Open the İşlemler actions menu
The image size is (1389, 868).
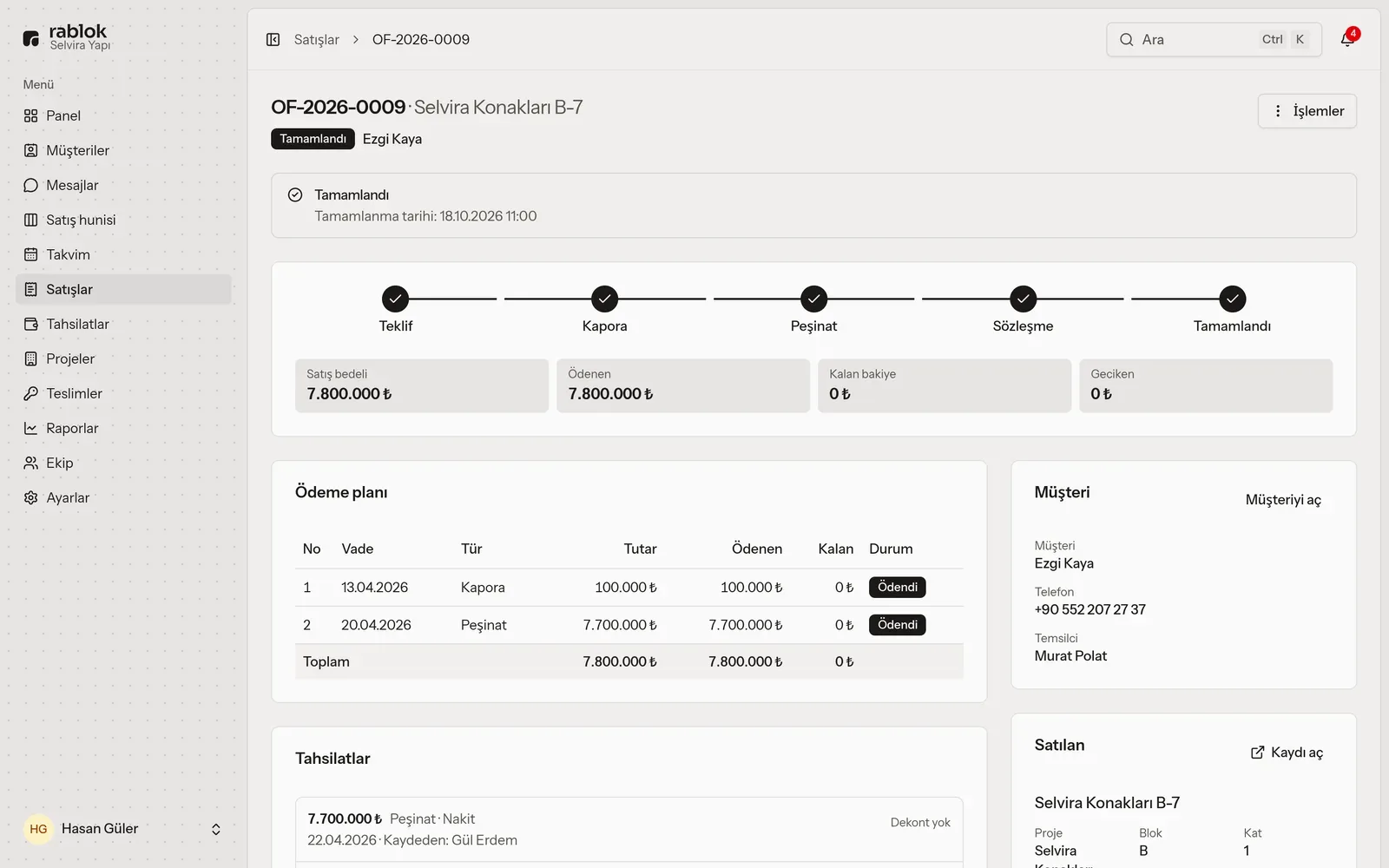coord(1307,111)
